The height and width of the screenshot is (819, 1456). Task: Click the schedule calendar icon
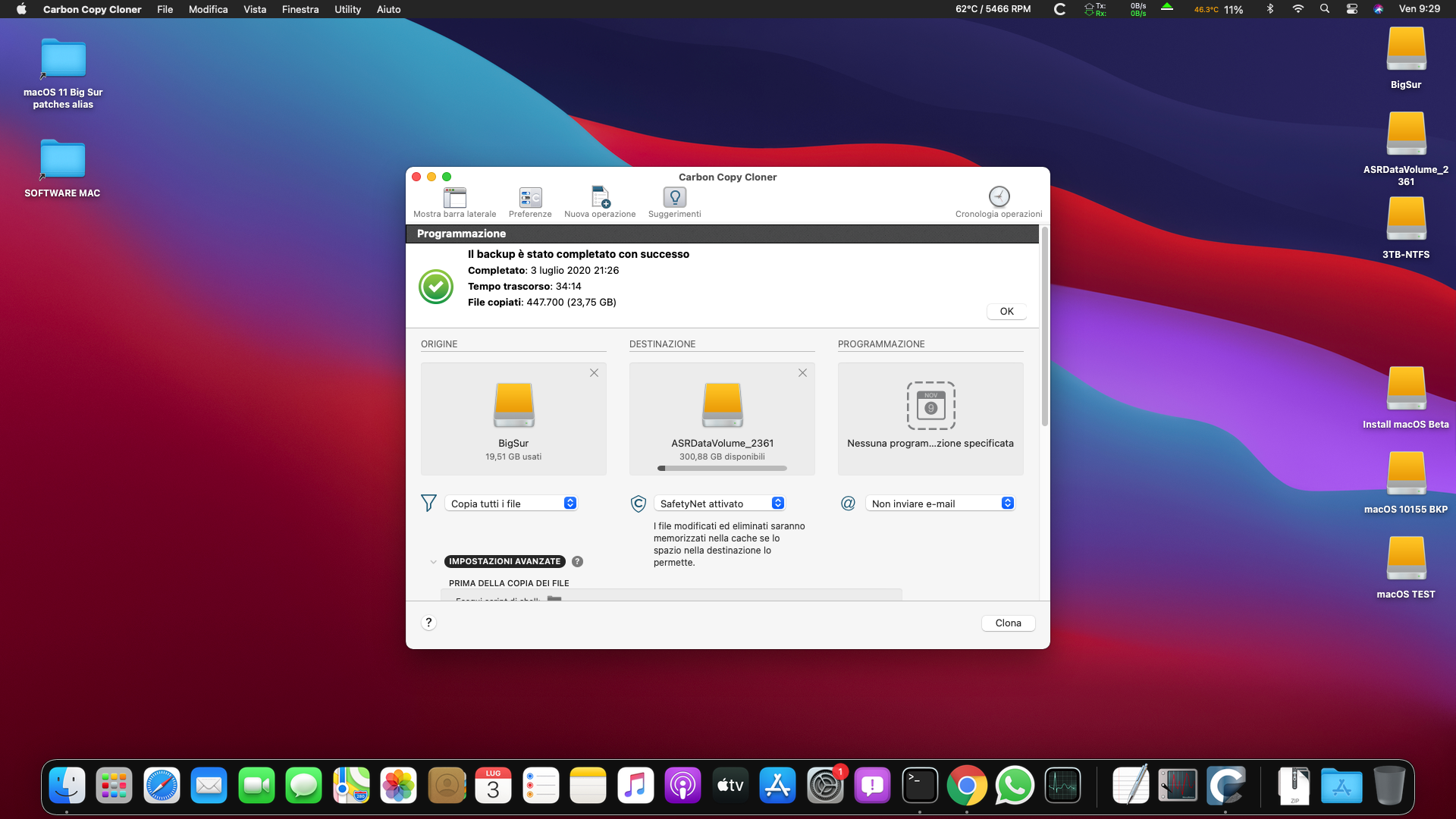tap(930, 406)
